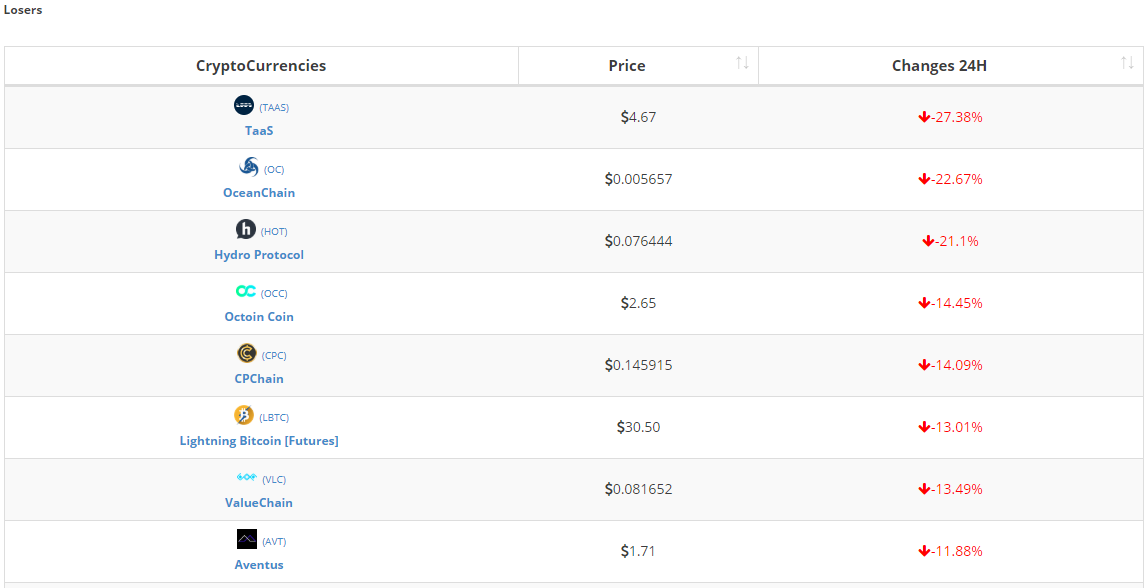
Task: Open the OceanChain name link
Action: 259,193
